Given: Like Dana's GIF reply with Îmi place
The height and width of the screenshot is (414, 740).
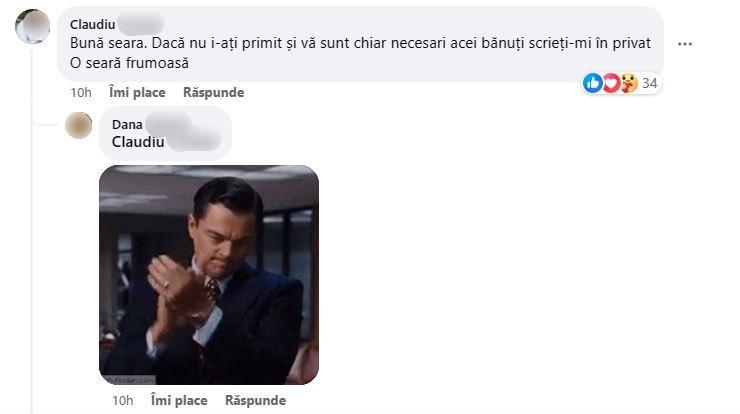Looking at the screenshot, I should click(x=179, y=400).
